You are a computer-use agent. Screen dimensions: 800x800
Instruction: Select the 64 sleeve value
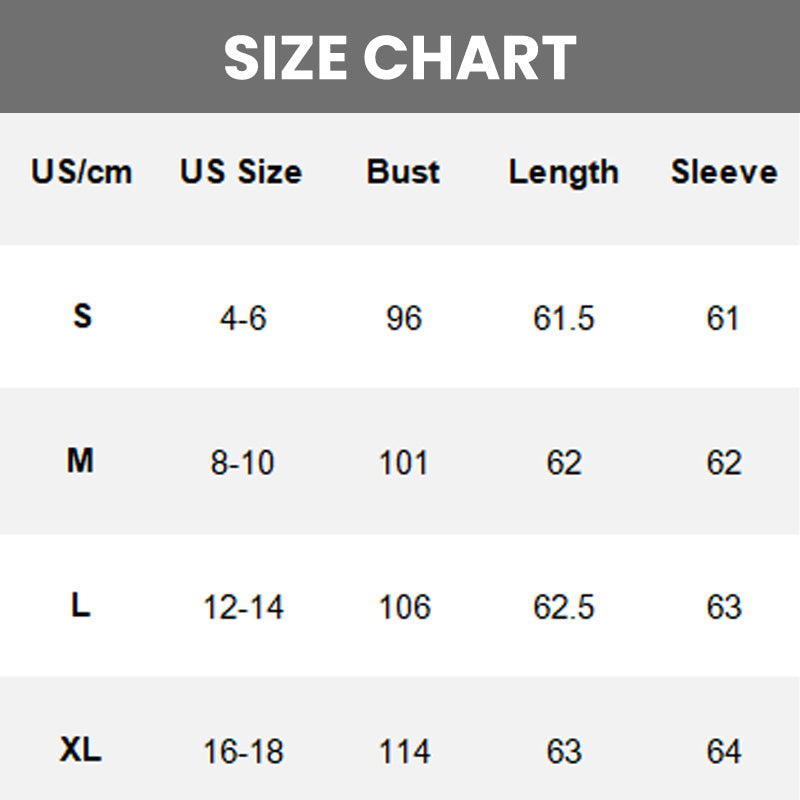click(x=723, y=752)
